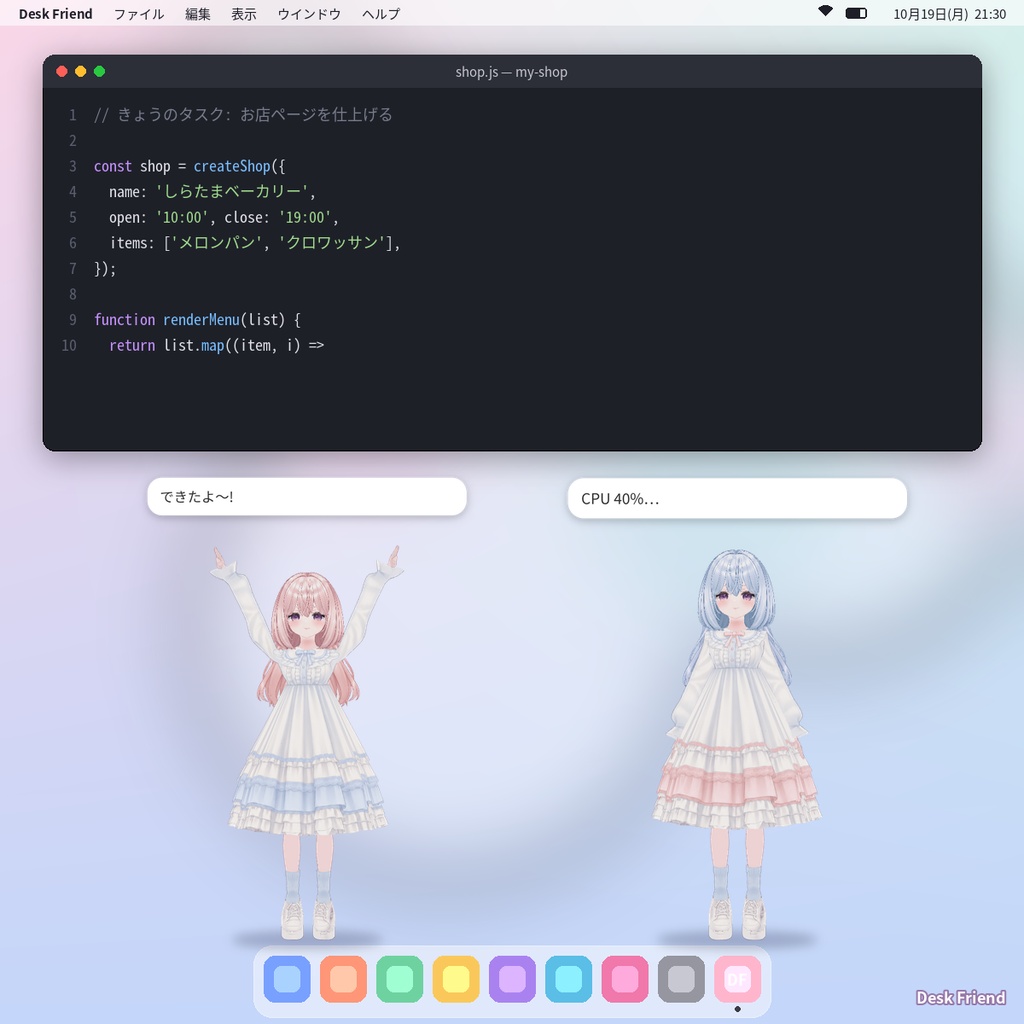Launch the yellow dock app icon
Screen dimensions: 1024x1024
456,979
